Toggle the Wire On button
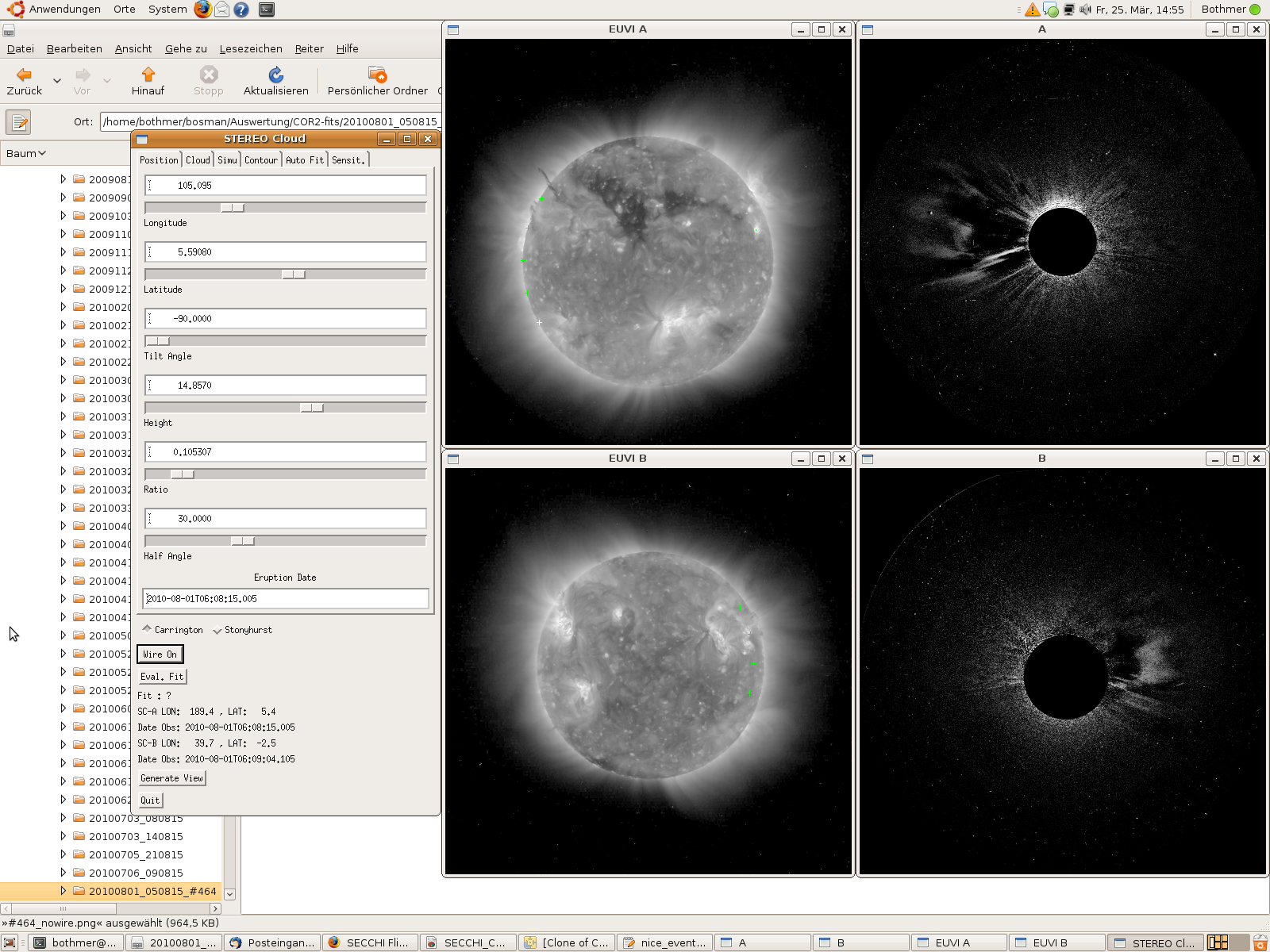Viewport: 1270px width, 952px height. (x=160, y=654)
